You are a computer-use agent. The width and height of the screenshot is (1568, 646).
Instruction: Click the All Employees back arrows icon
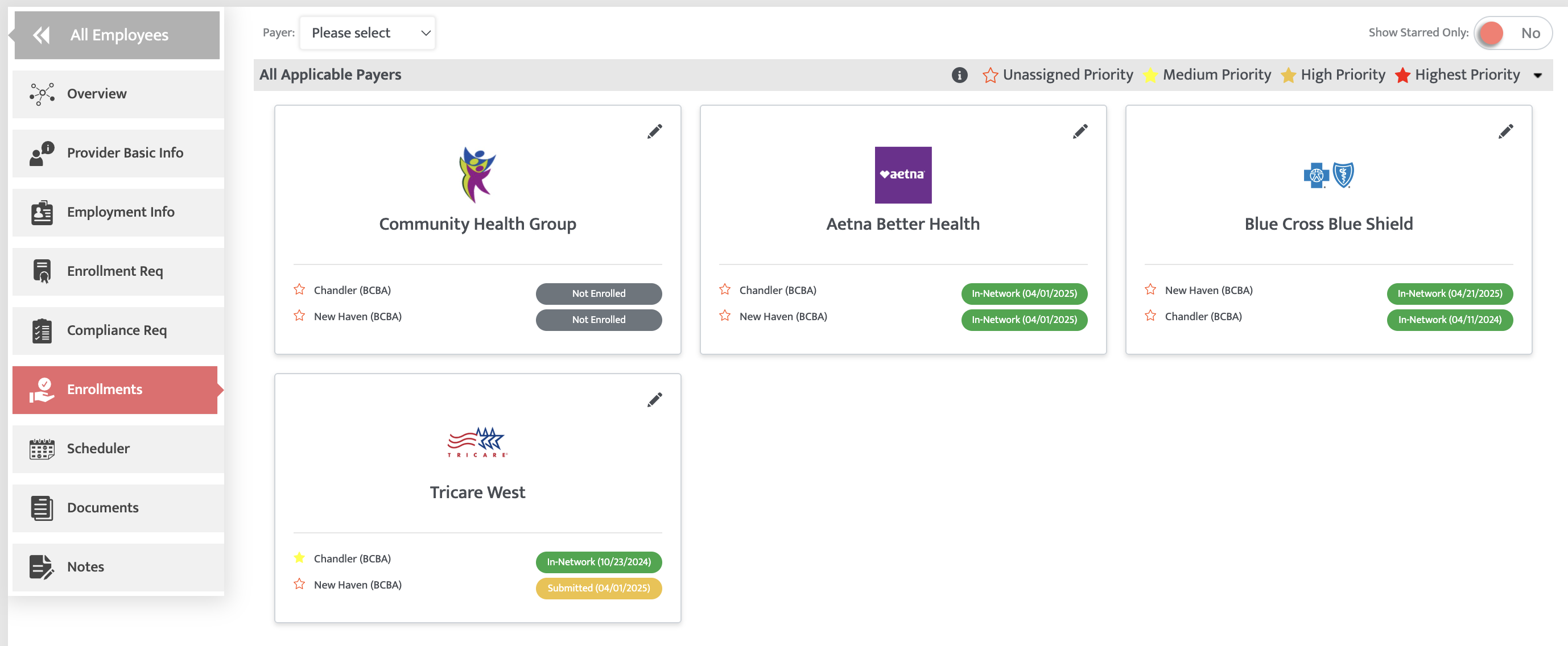pyautogui.click(x=42, y=35)
